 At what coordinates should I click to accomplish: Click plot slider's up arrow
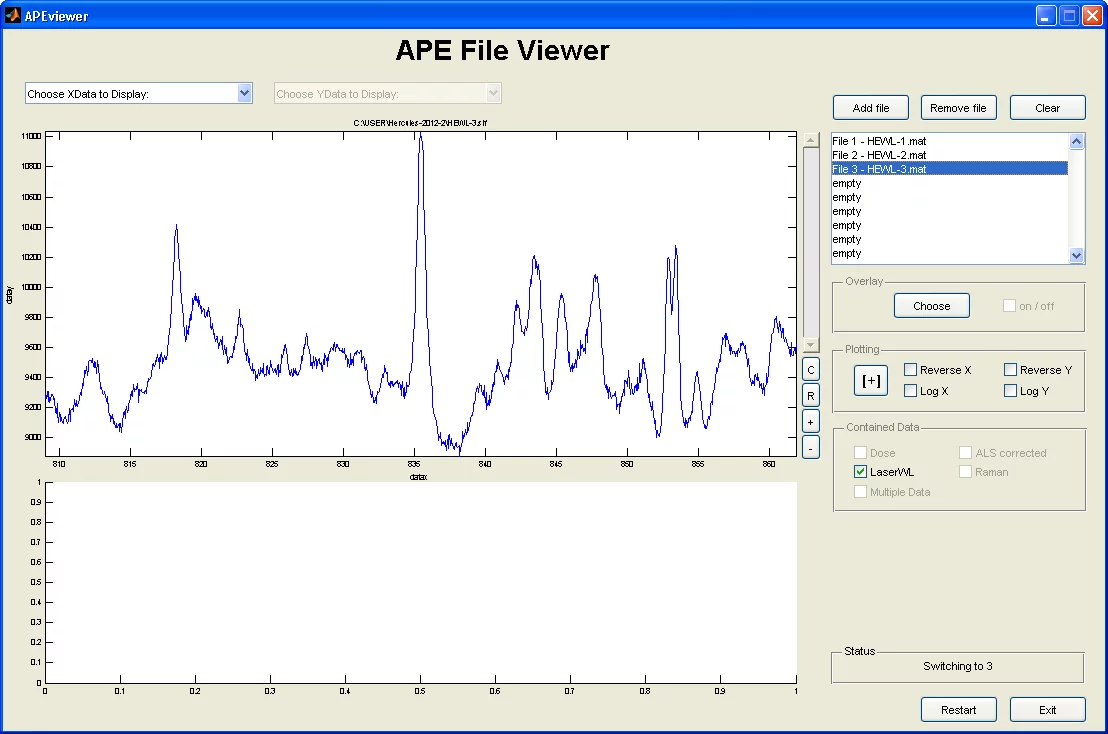click(x=811, y=140)
